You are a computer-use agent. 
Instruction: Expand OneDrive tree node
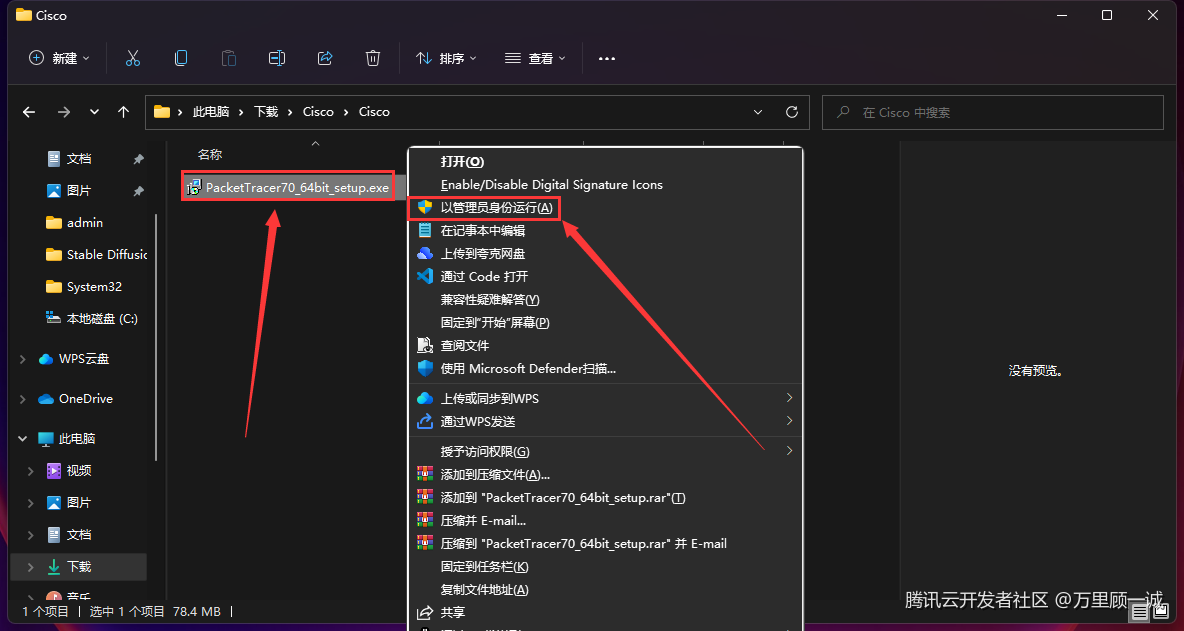click(x=23, y=399)
